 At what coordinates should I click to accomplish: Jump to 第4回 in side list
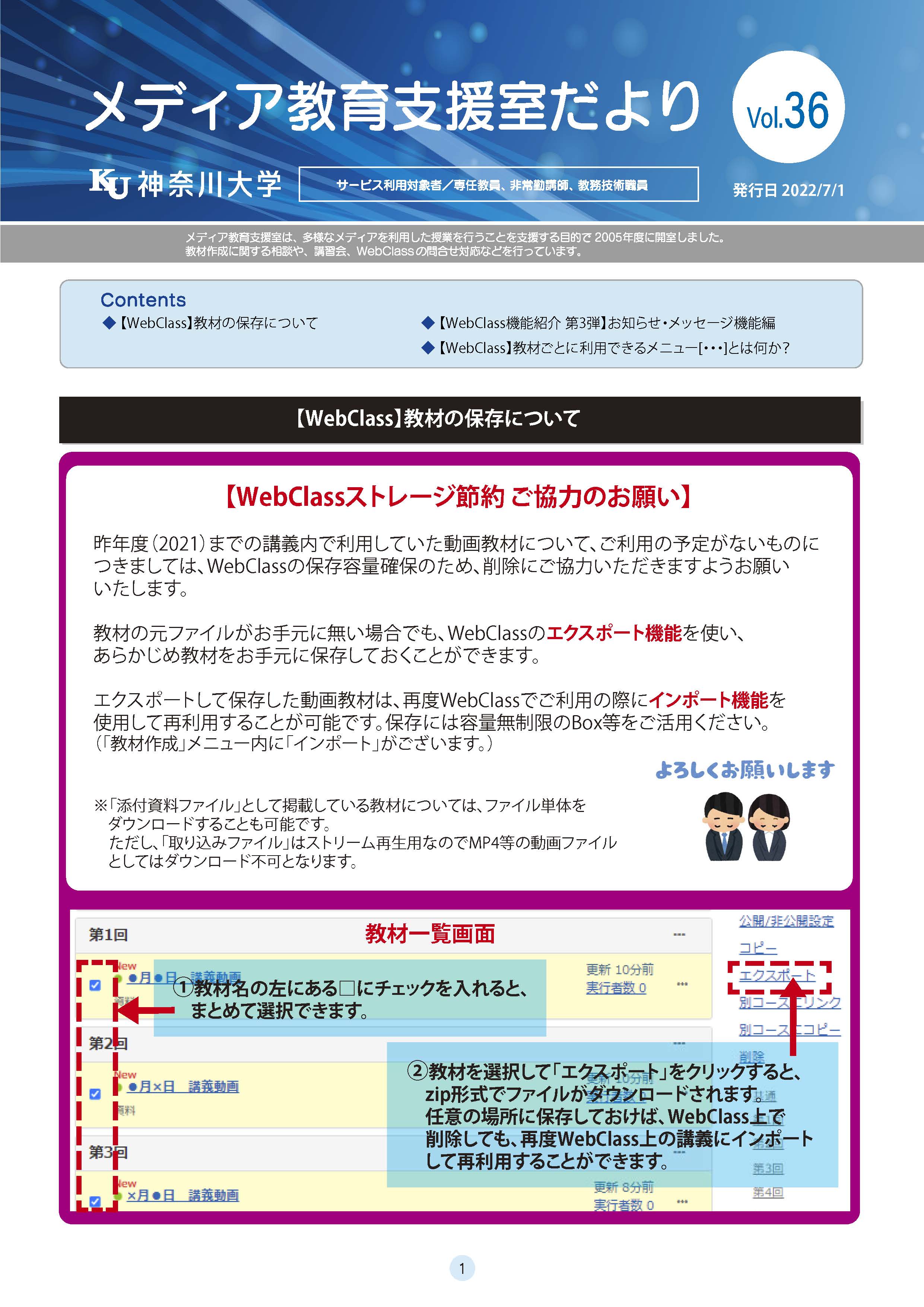tap(768, 1193)
